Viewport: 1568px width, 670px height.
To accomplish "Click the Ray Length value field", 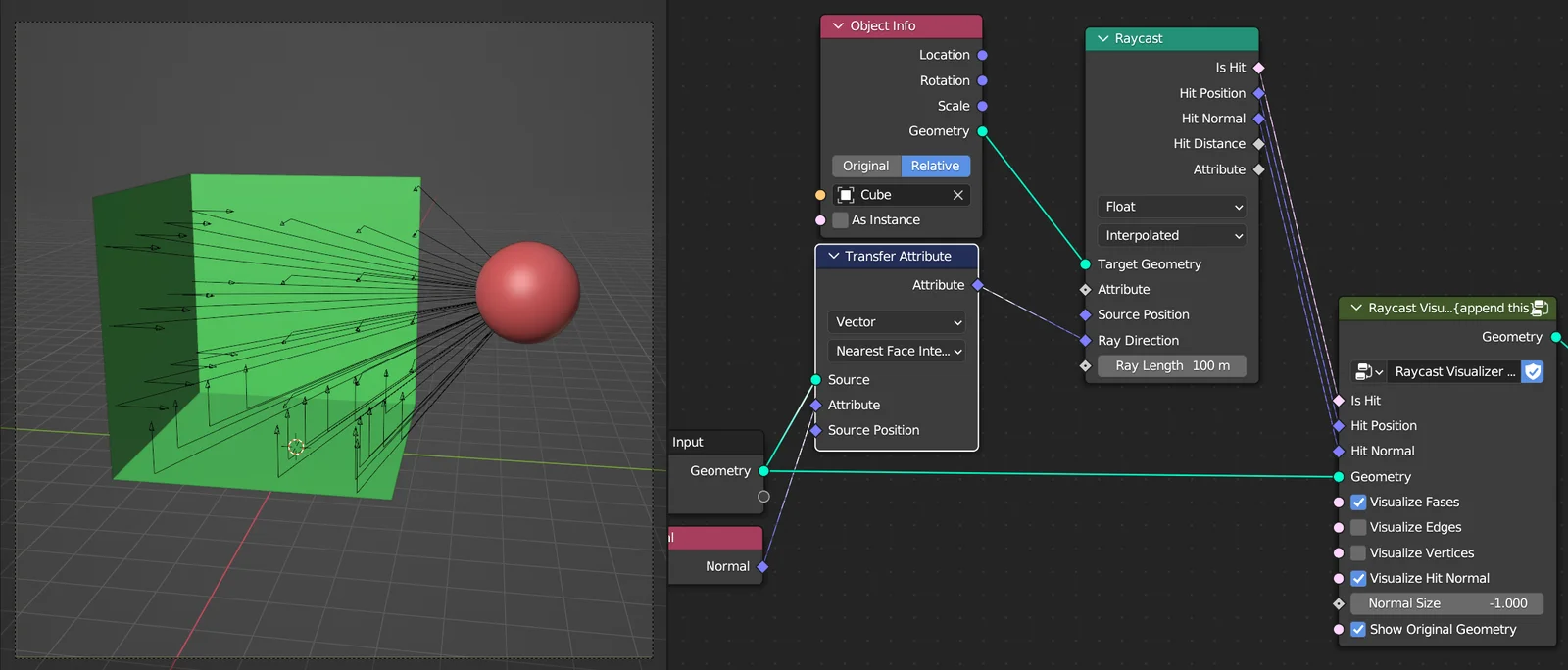I will pyautogui.click(x=1172, y=366).
